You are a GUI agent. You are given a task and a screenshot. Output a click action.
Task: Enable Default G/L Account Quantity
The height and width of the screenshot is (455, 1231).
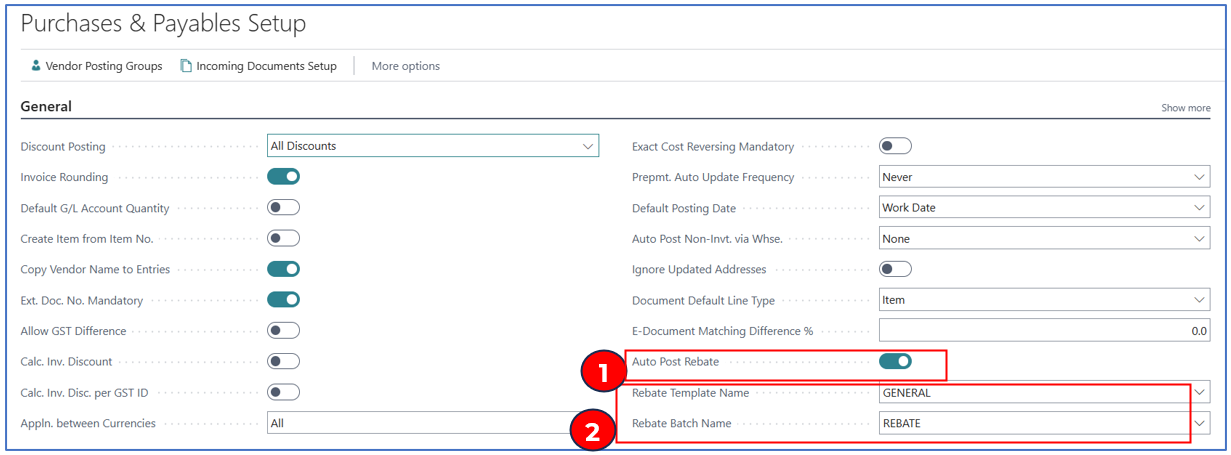pyautogui.click(x=283, y=208)
